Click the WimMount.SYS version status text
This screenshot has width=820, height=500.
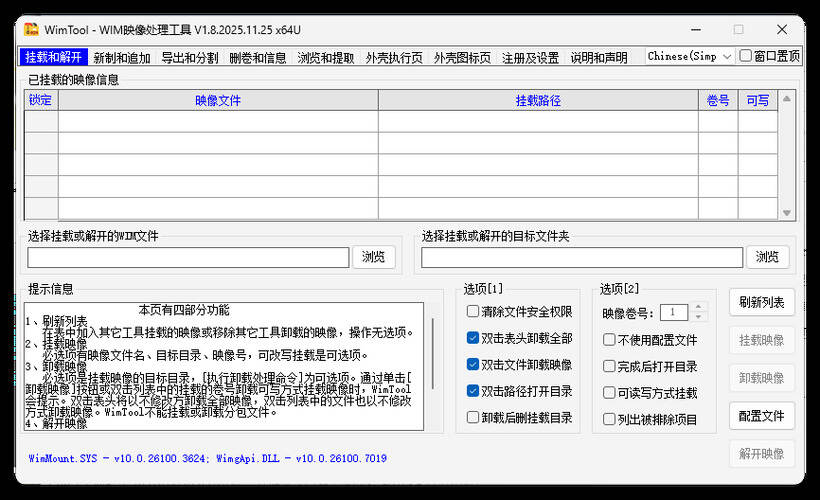pyautogui.click(x=208, y=459)
